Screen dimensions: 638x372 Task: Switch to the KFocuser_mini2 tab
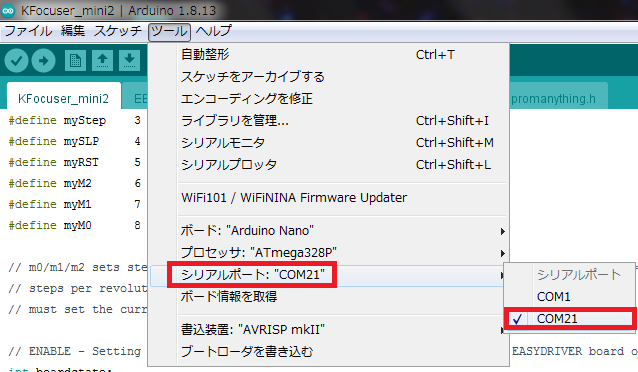tap(64, 97)
